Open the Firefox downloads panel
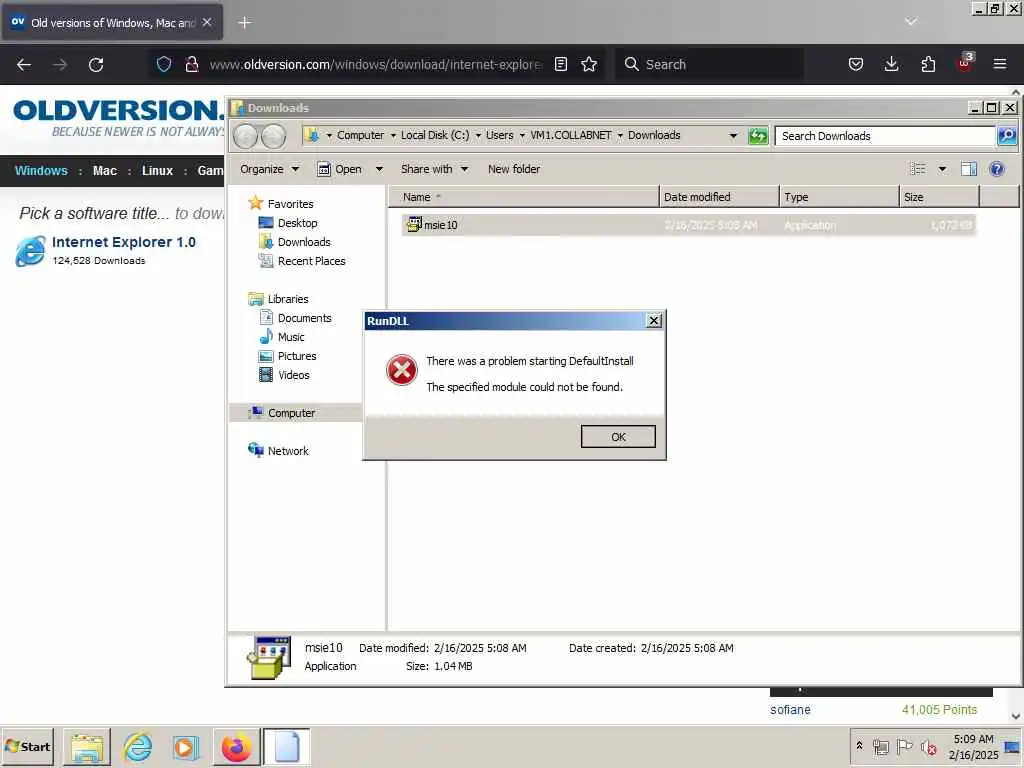 891,64
